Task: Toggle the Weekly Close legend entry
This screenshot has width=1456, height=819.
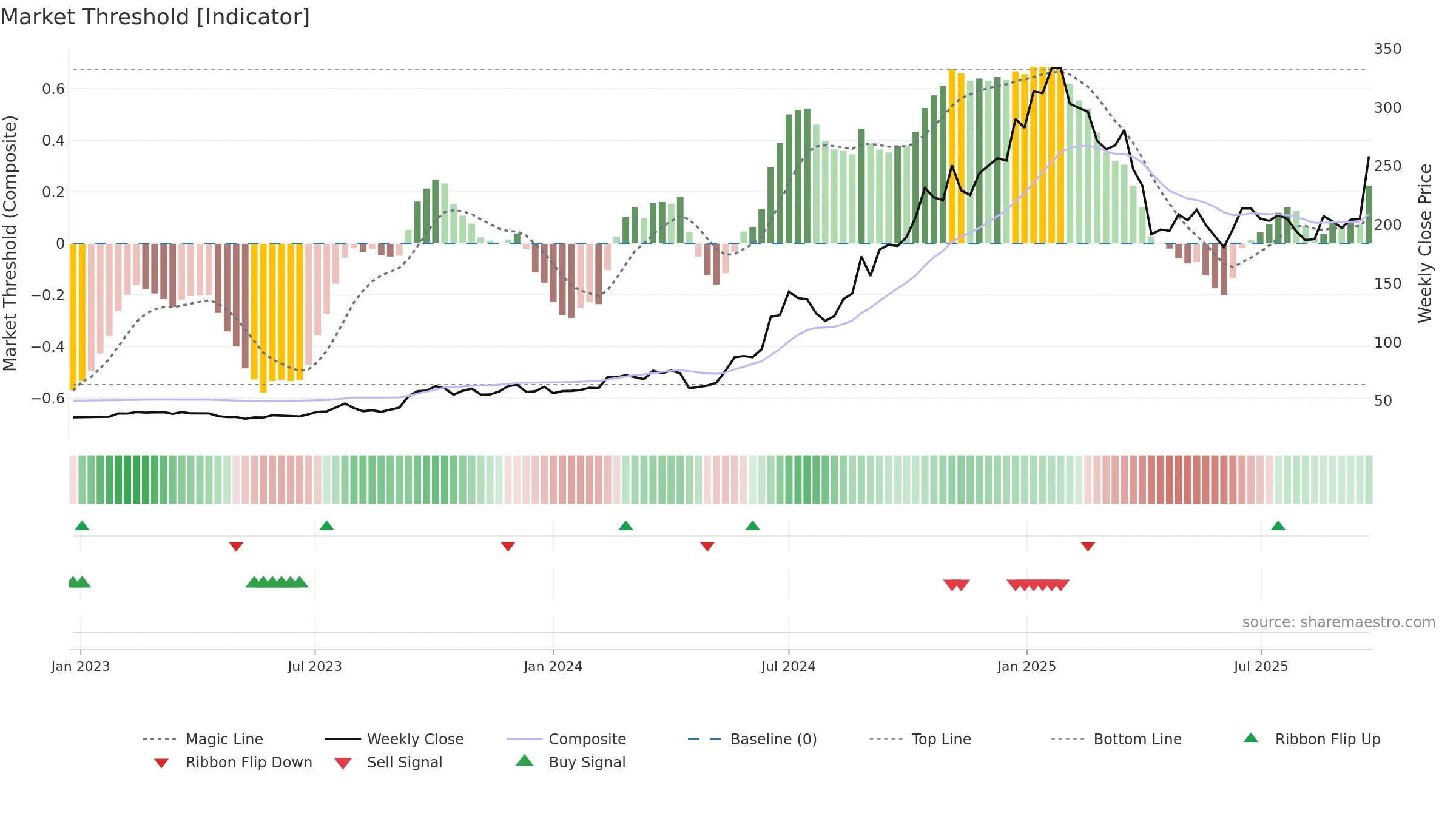Action: (394, 739)
